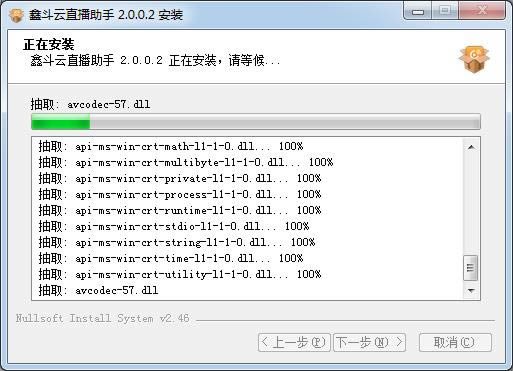Click status text 抽取: avcodec-57.dll above progress bar
The image size is (513, 371).
tap(90, 104)
